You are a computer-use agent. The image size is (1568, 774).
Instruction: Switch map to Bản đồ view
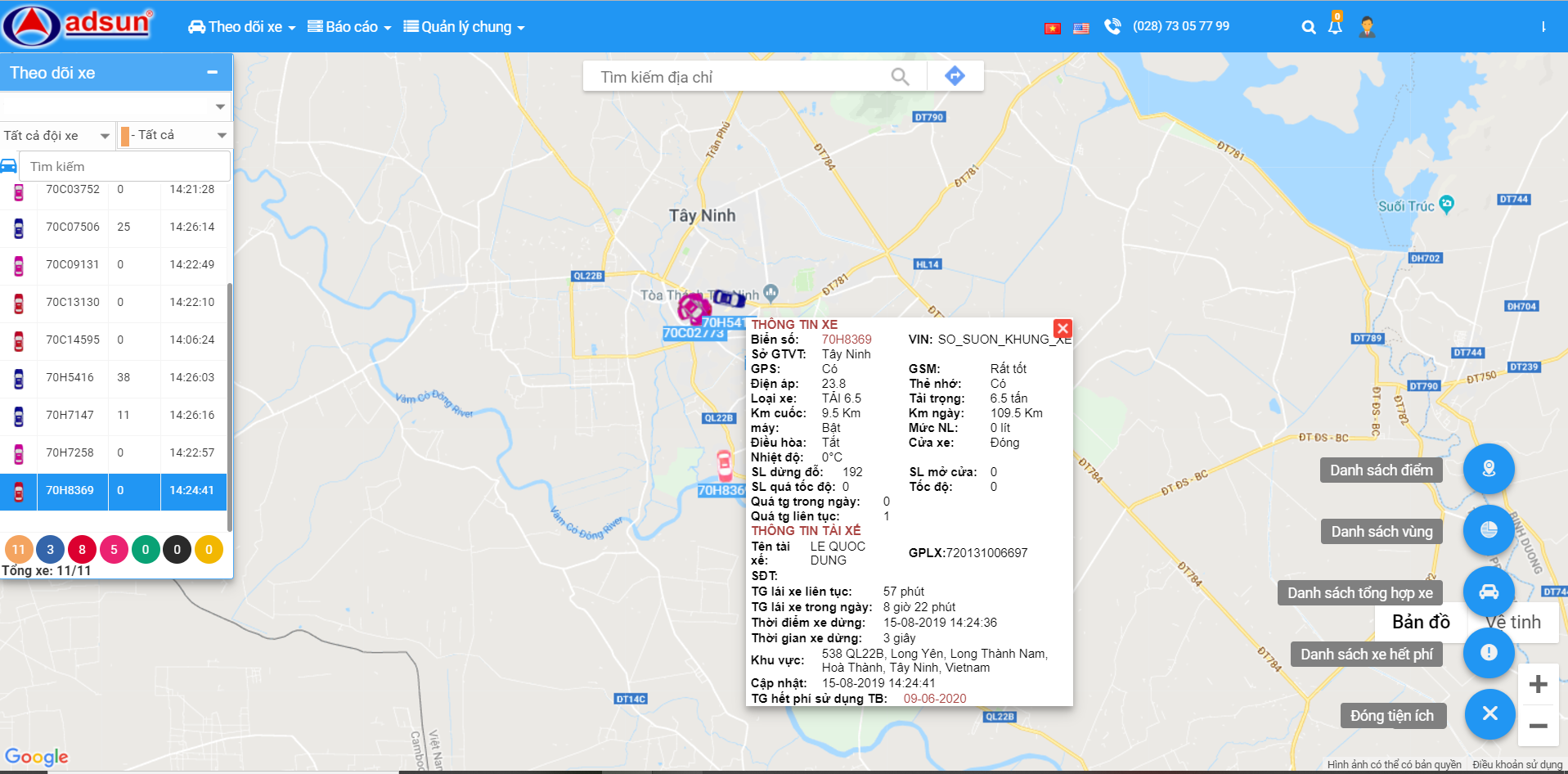click(x=1421, y=623)
